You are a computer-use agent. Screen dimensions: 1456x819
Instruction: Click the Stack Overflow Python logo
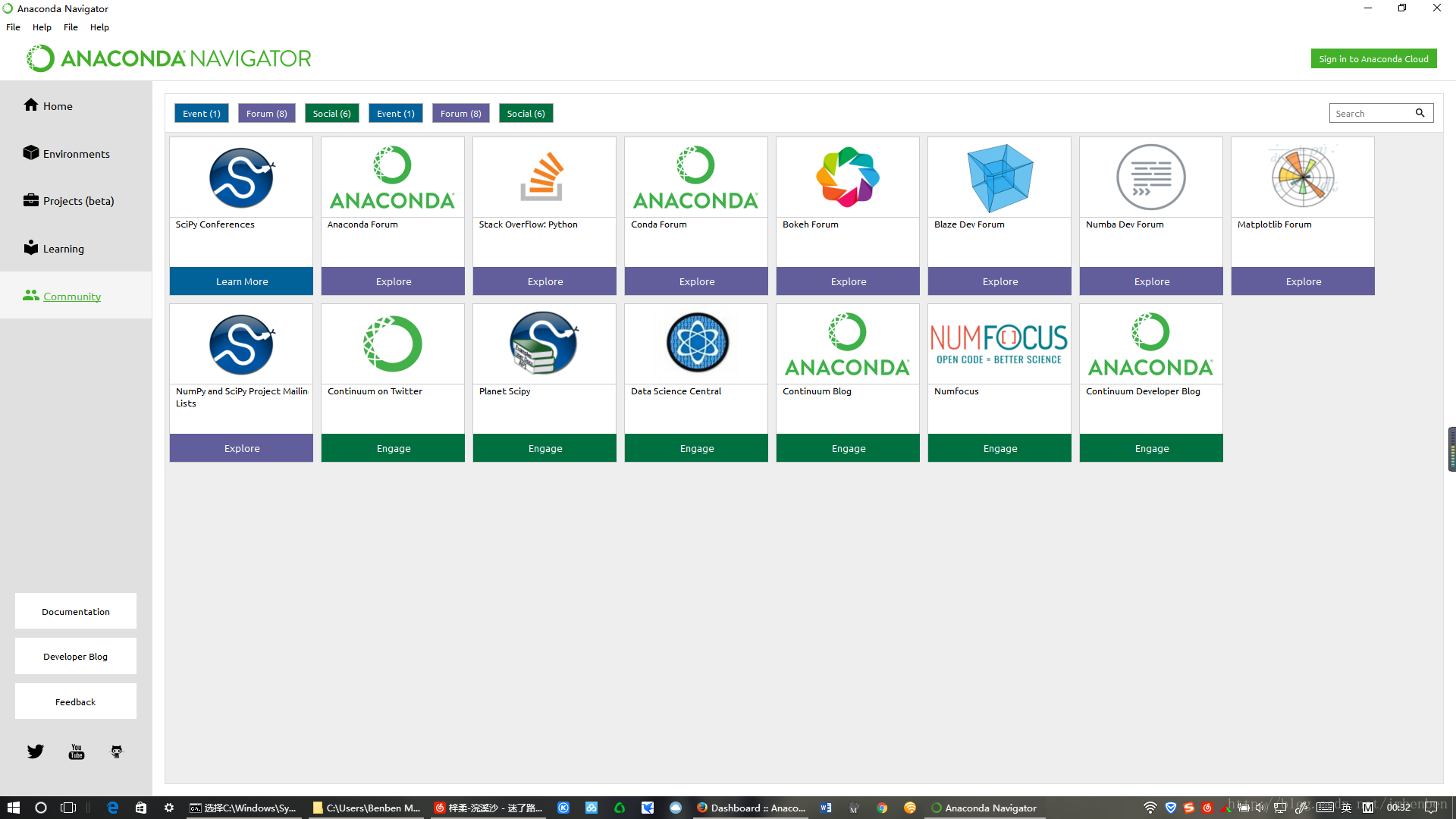(x=544, y=177)
